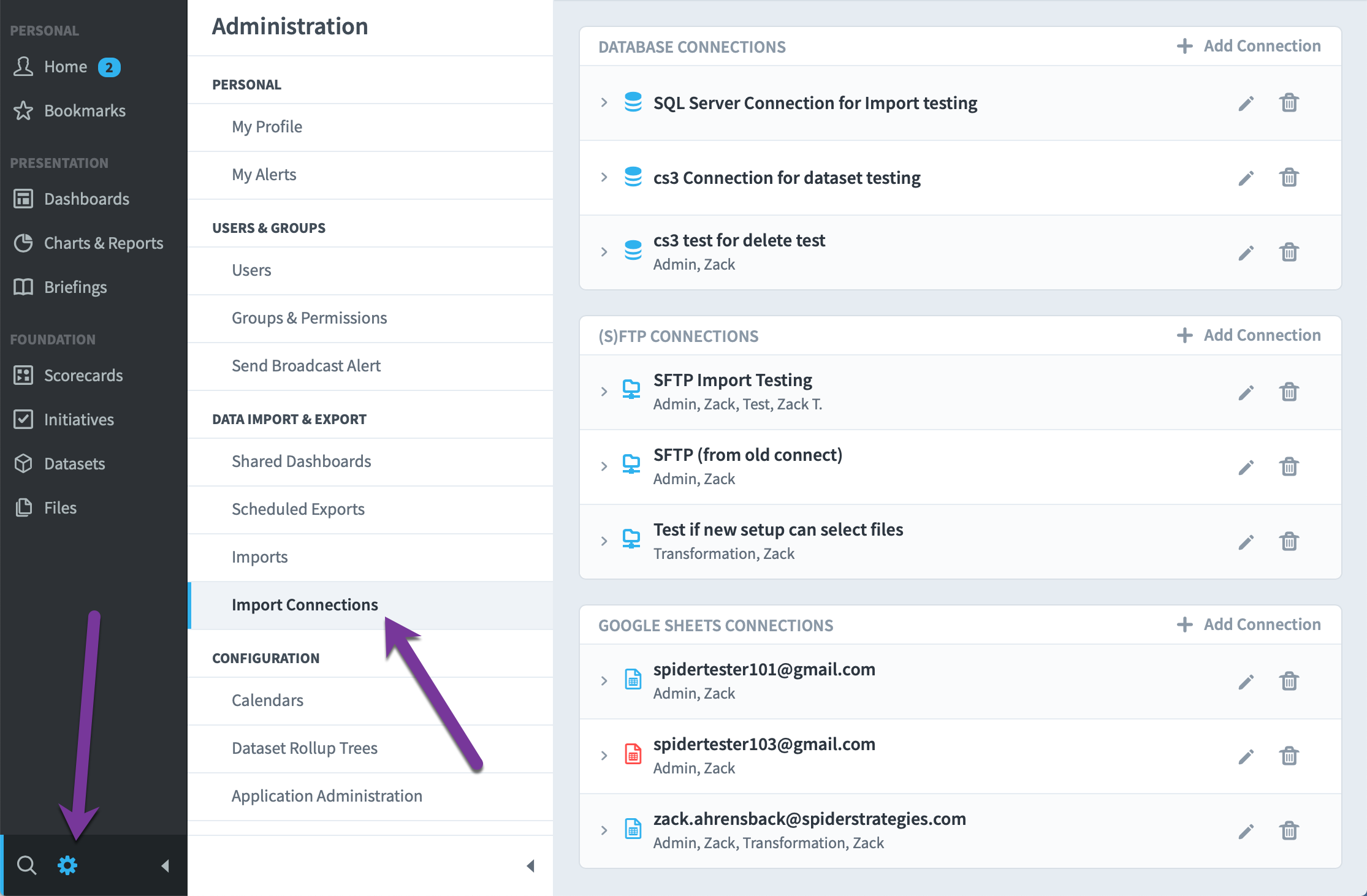Open Application Administration
Viewport: 1367px width, 896px height.
pos(370,796)
